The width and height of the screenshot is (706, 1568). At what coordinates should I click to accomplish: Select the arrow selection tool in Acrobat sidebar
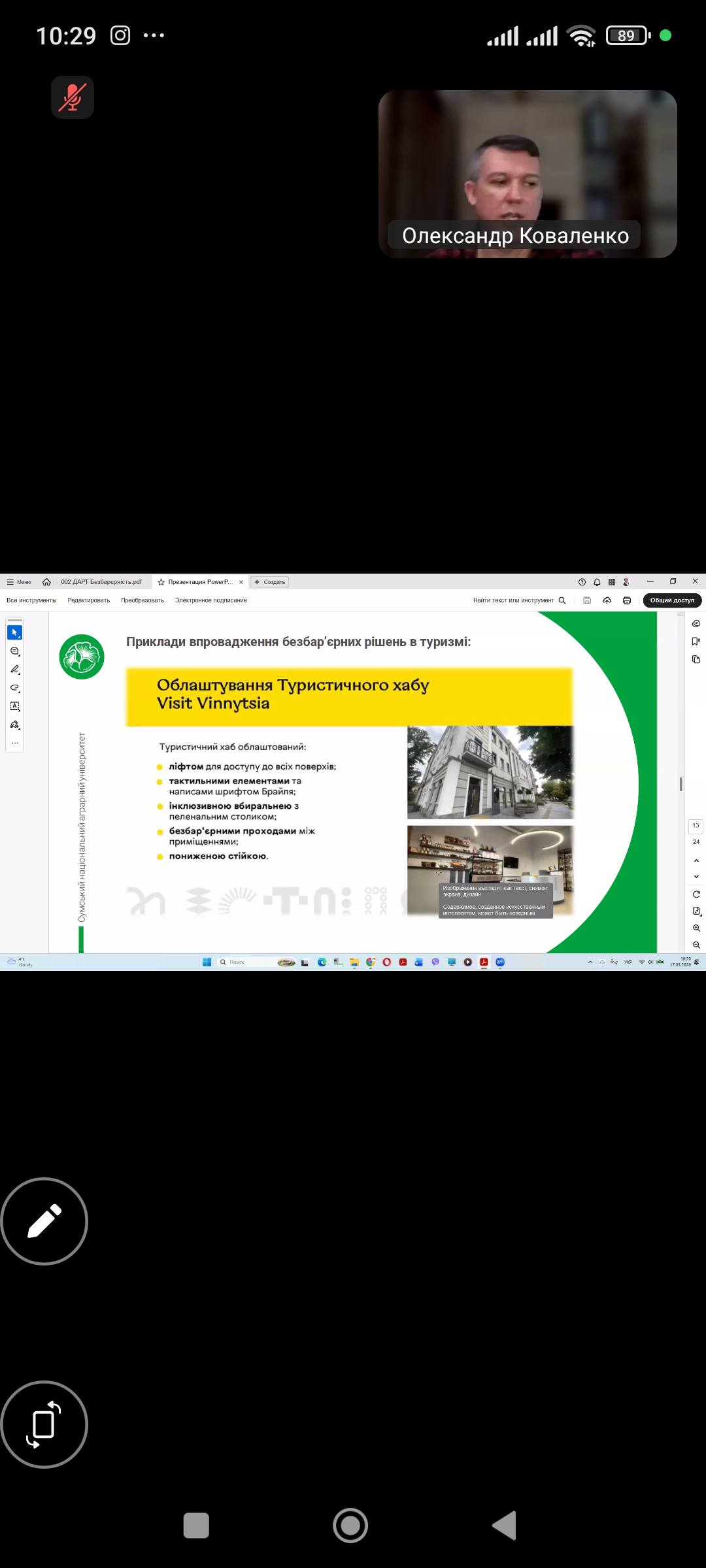[x=14, y=632]
